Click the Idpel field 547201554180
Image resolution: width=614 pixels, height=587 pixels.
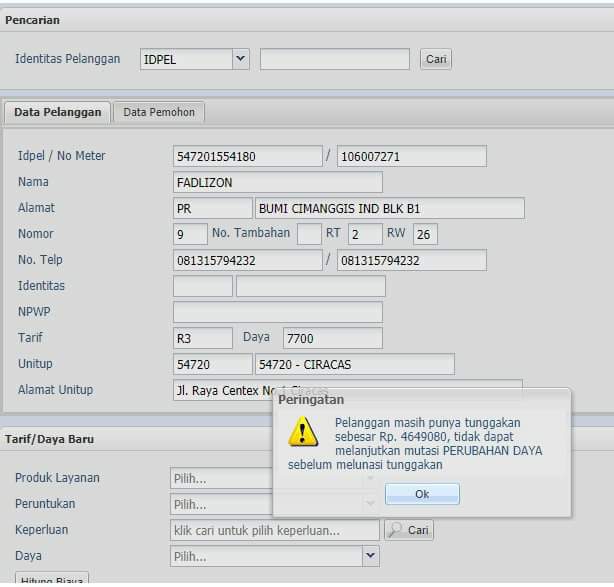coord(247,156)
